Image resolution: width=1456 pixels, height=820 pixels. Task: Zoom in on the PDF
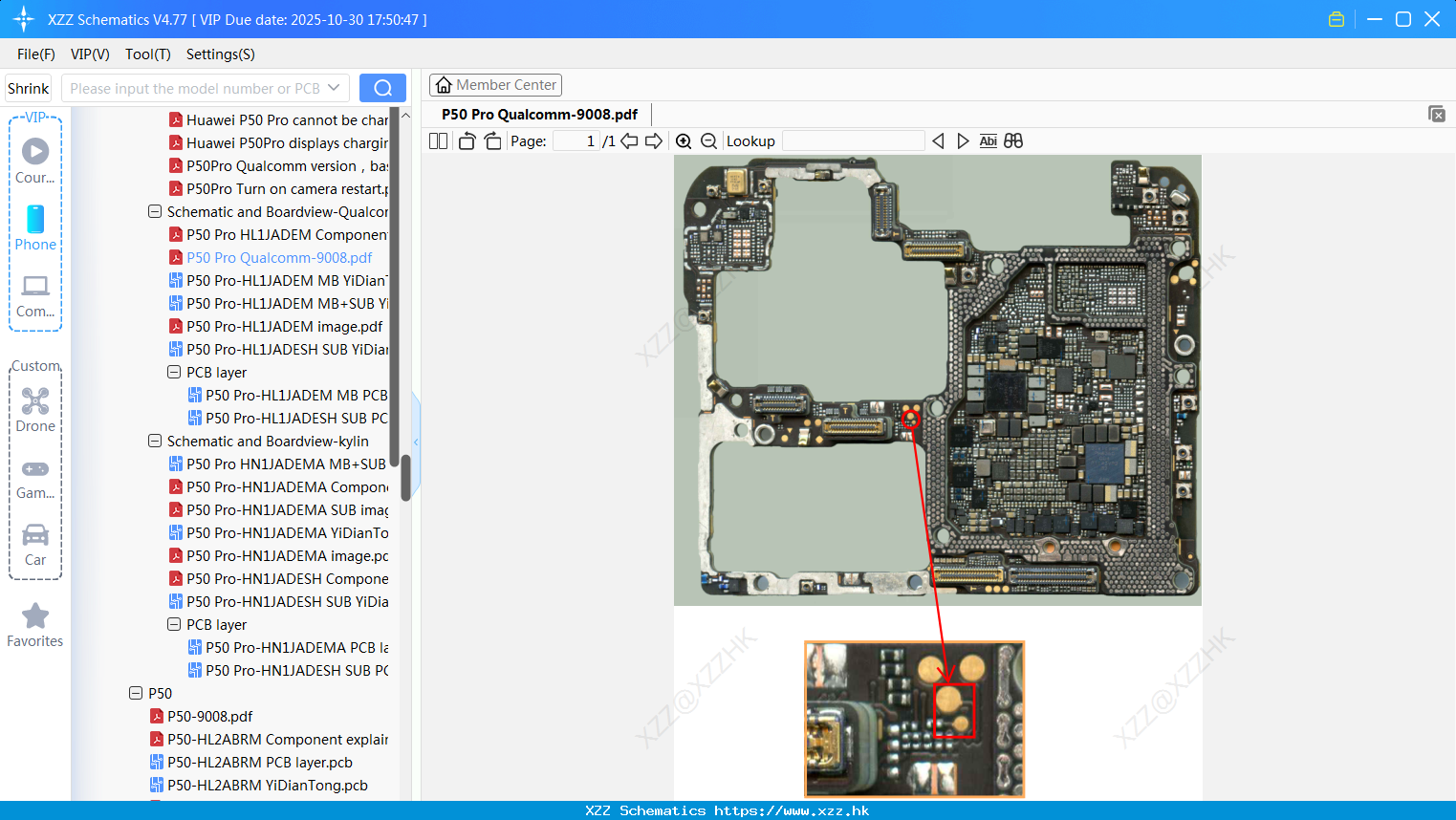click(x=684, y=141)
